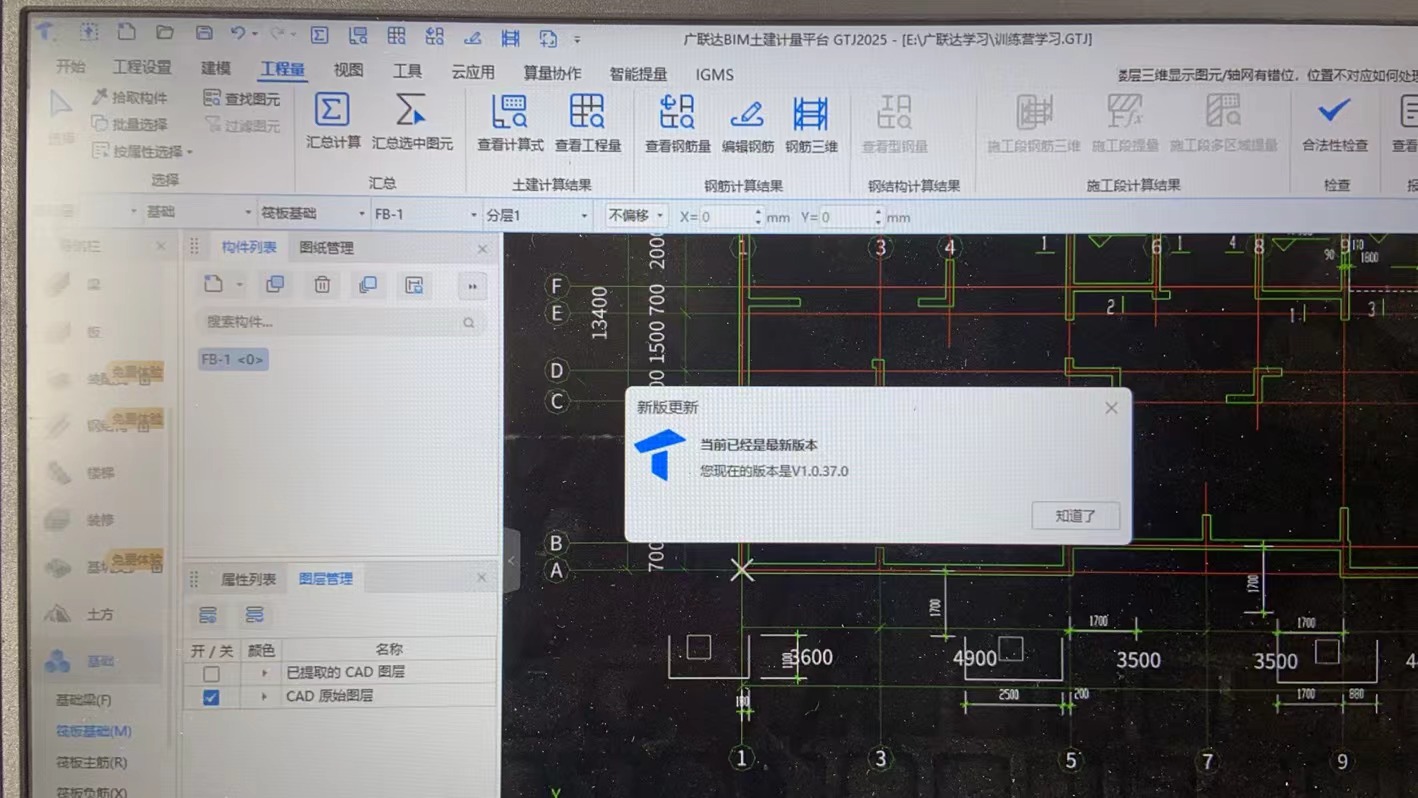
Task: Click the rebar 3D icon in quick access bar
Action: [x=511, y=38]
